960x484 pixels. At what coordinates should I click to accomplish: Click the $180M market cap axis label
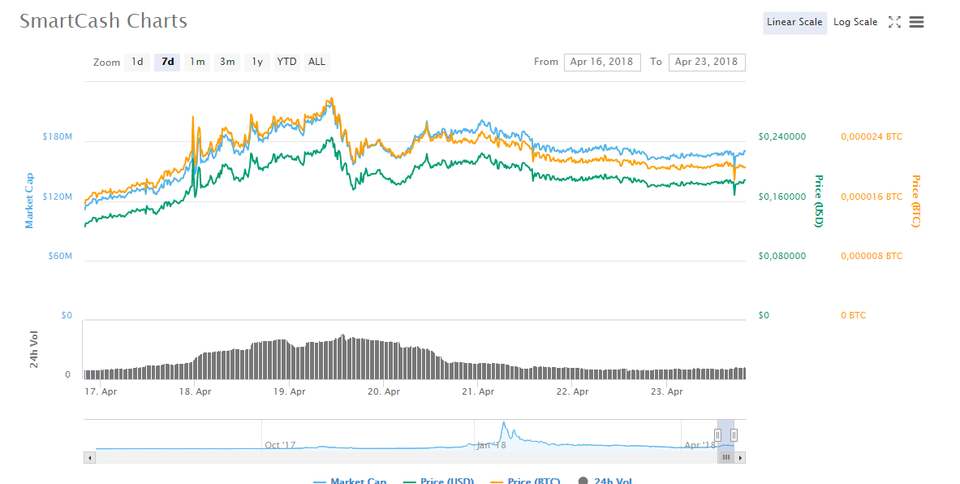tap(57, 136)
